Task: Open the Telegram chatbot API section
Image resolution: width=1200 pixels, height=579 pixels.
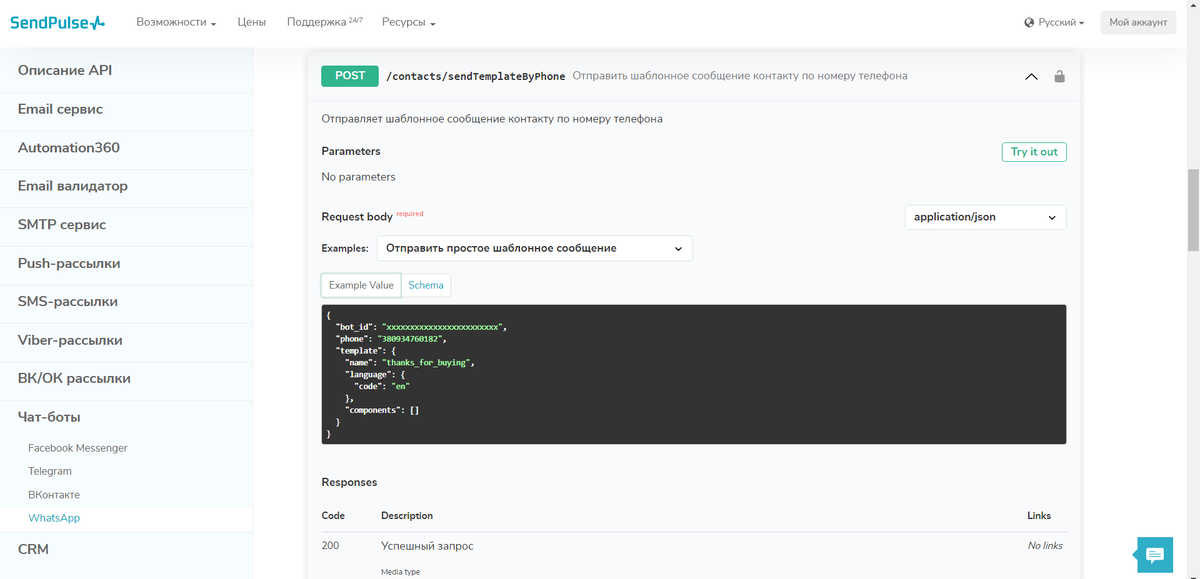Action: pyautogui.click(x=50, y=471)
